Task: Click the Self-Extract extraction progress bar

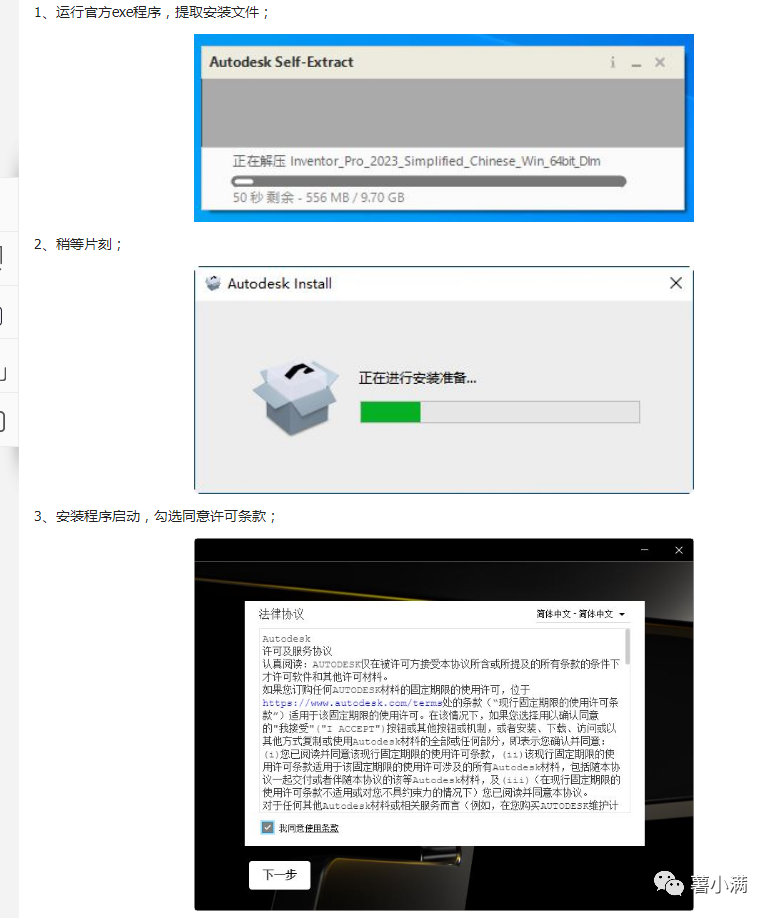Action: (428, 181)
